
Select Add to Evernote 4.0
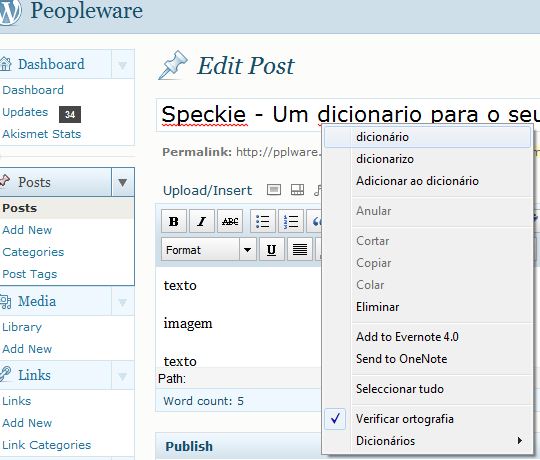(427, 337)
